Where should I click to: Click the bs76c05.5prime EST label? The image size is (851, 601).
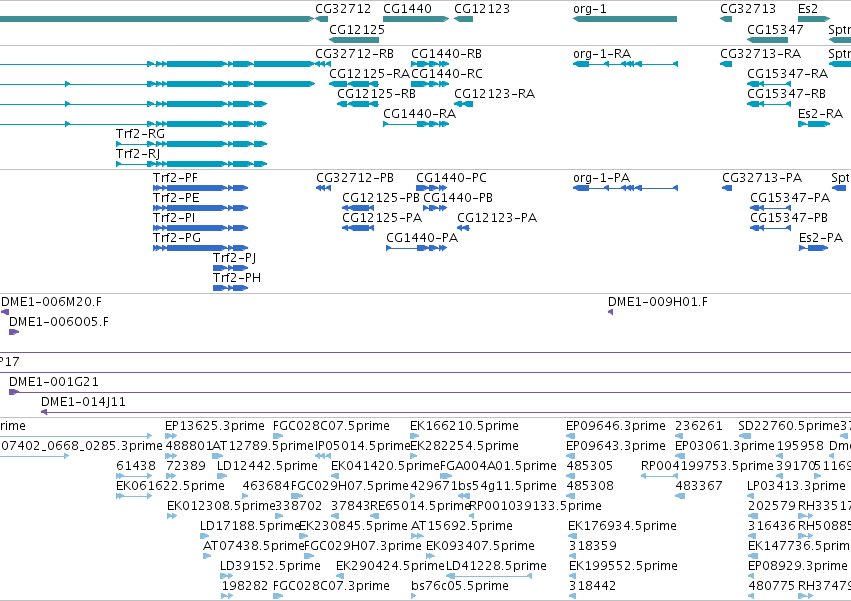[460, 586]
